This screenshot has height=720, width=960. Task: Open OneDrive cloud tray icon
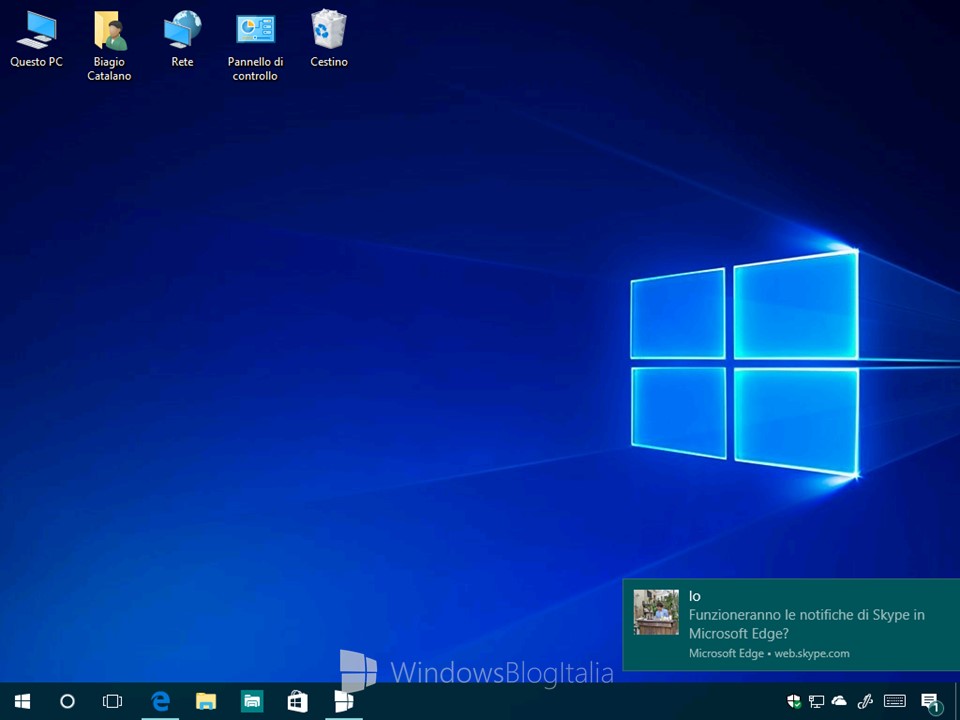pyautogui.click(x=839, y=702)
